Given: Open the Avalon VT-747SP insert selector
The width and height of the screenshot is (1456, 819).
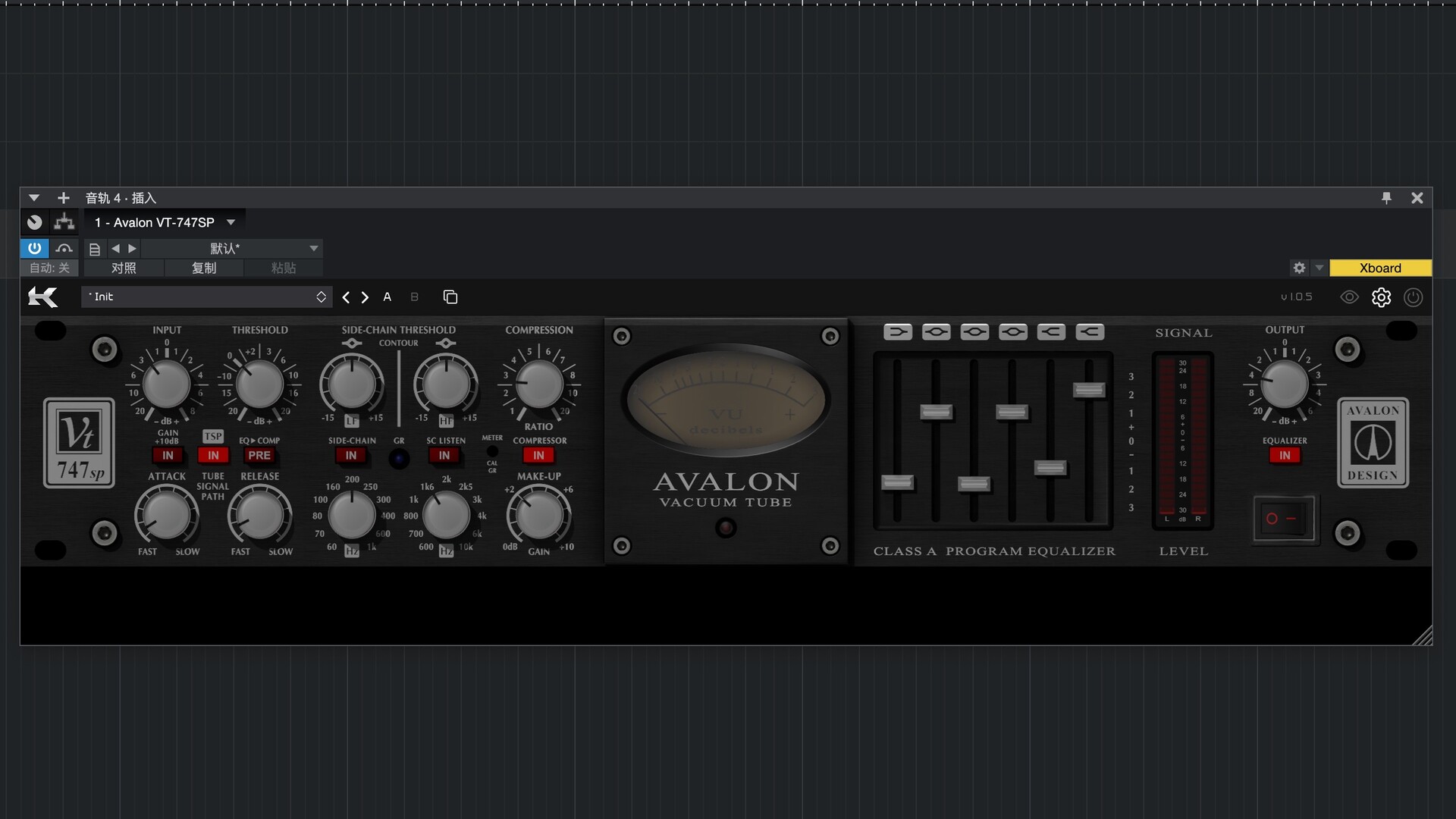Looking at the screenshot, I should 165,222.
